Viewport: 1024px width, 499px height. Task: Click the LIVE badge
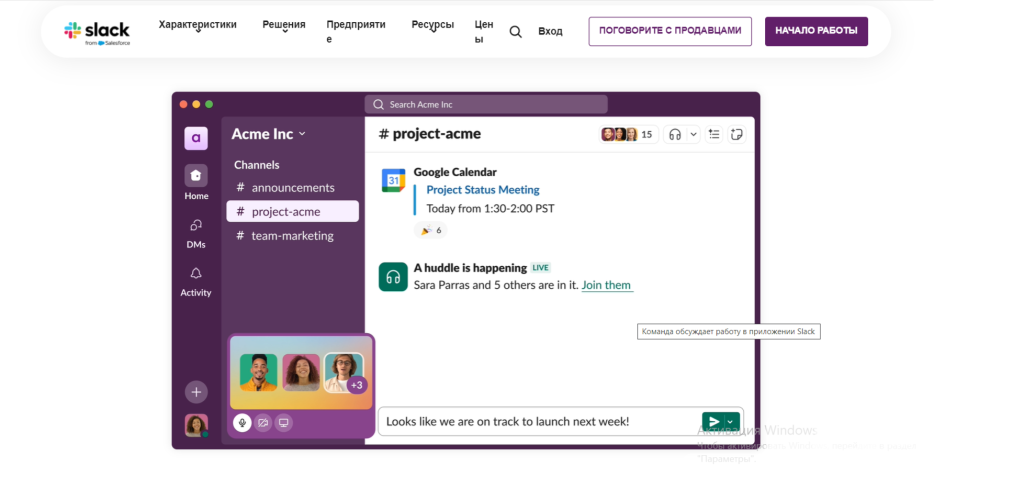coord(540,268)
